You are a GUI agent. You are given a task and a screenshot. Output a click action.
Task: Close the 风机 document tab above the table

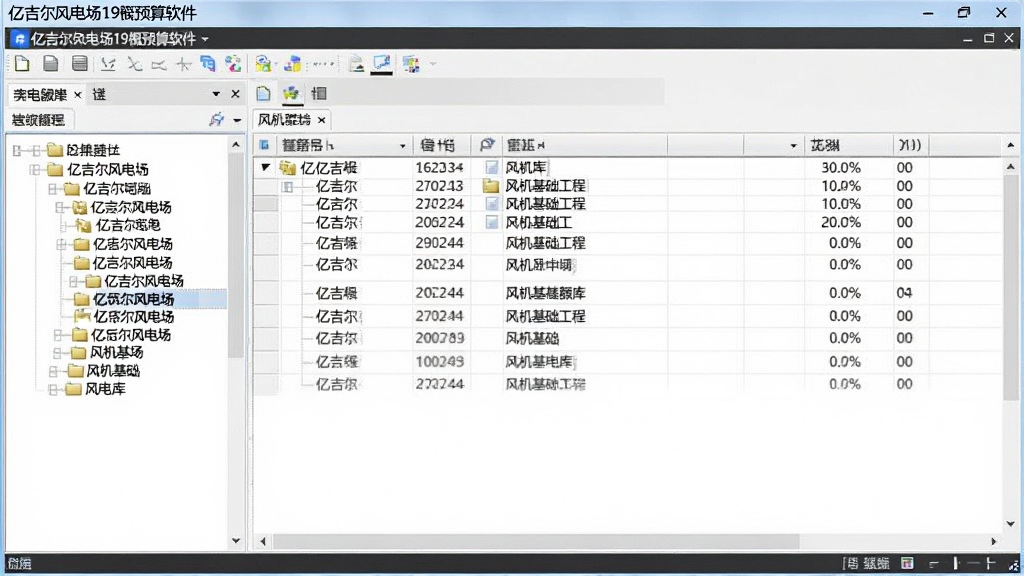321,120
